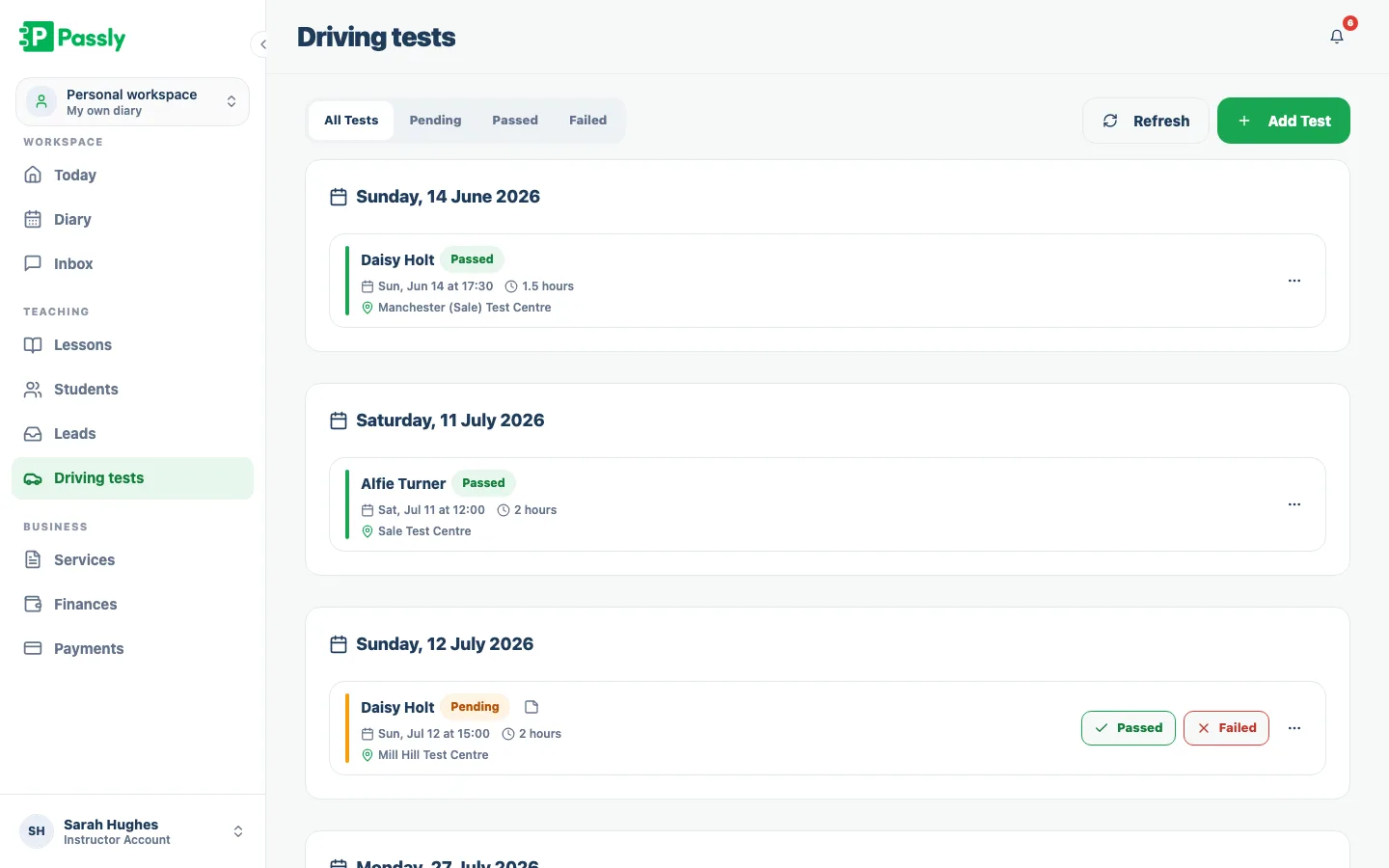1389x868 pixels.
Task: Navigate to the Students page
Action: (133, 389)
